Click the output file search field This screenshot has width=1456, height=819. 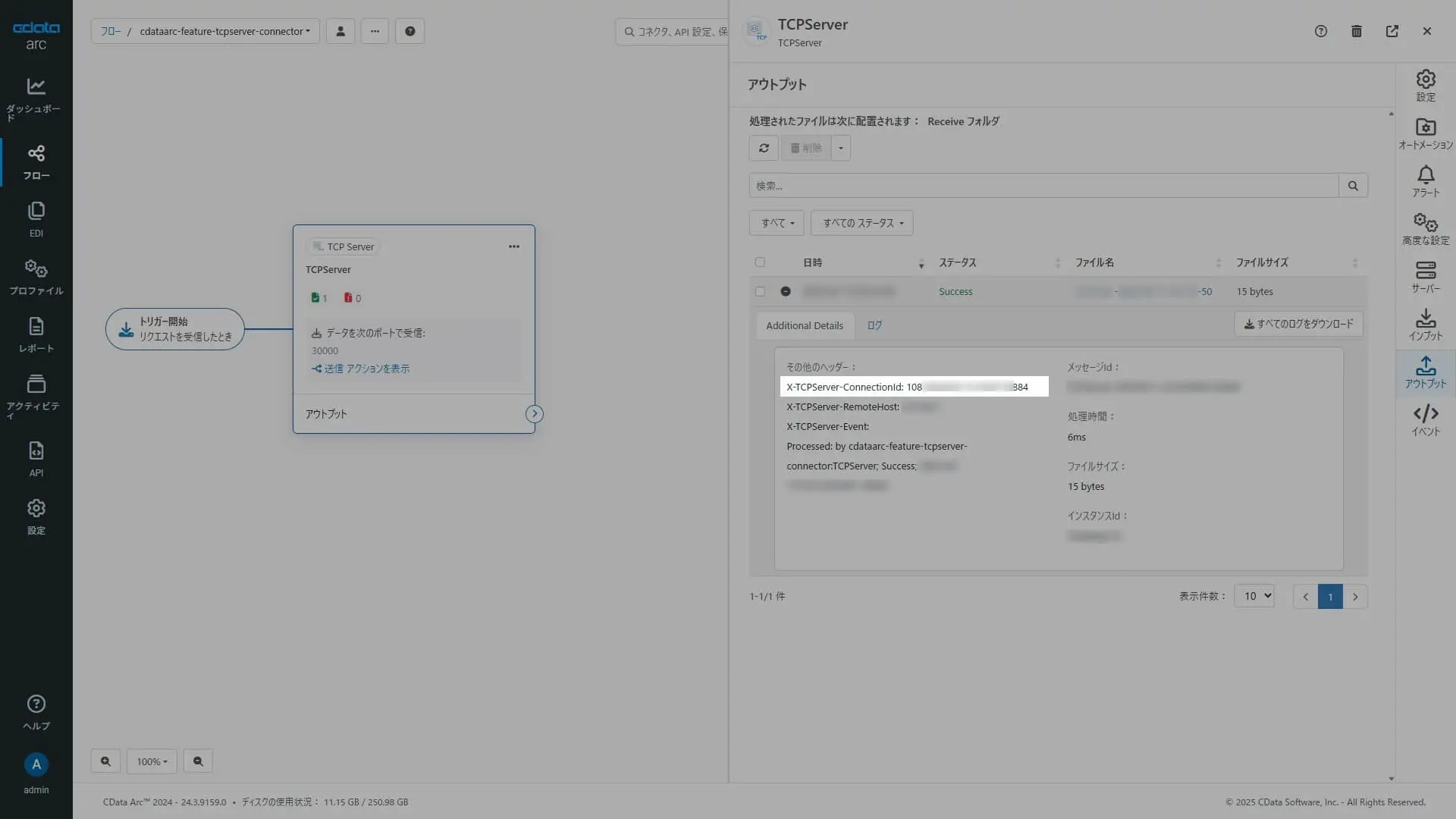pyautogui.click(x=1043, y=186)
